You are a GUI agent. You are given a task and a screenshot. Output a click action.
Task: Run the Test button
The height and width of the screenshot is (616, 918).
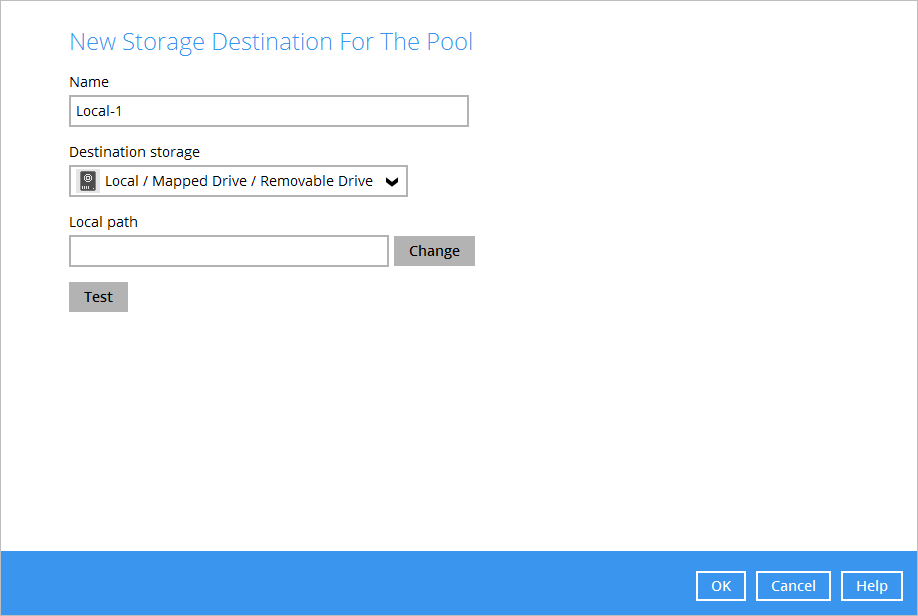tap(98, 297)
